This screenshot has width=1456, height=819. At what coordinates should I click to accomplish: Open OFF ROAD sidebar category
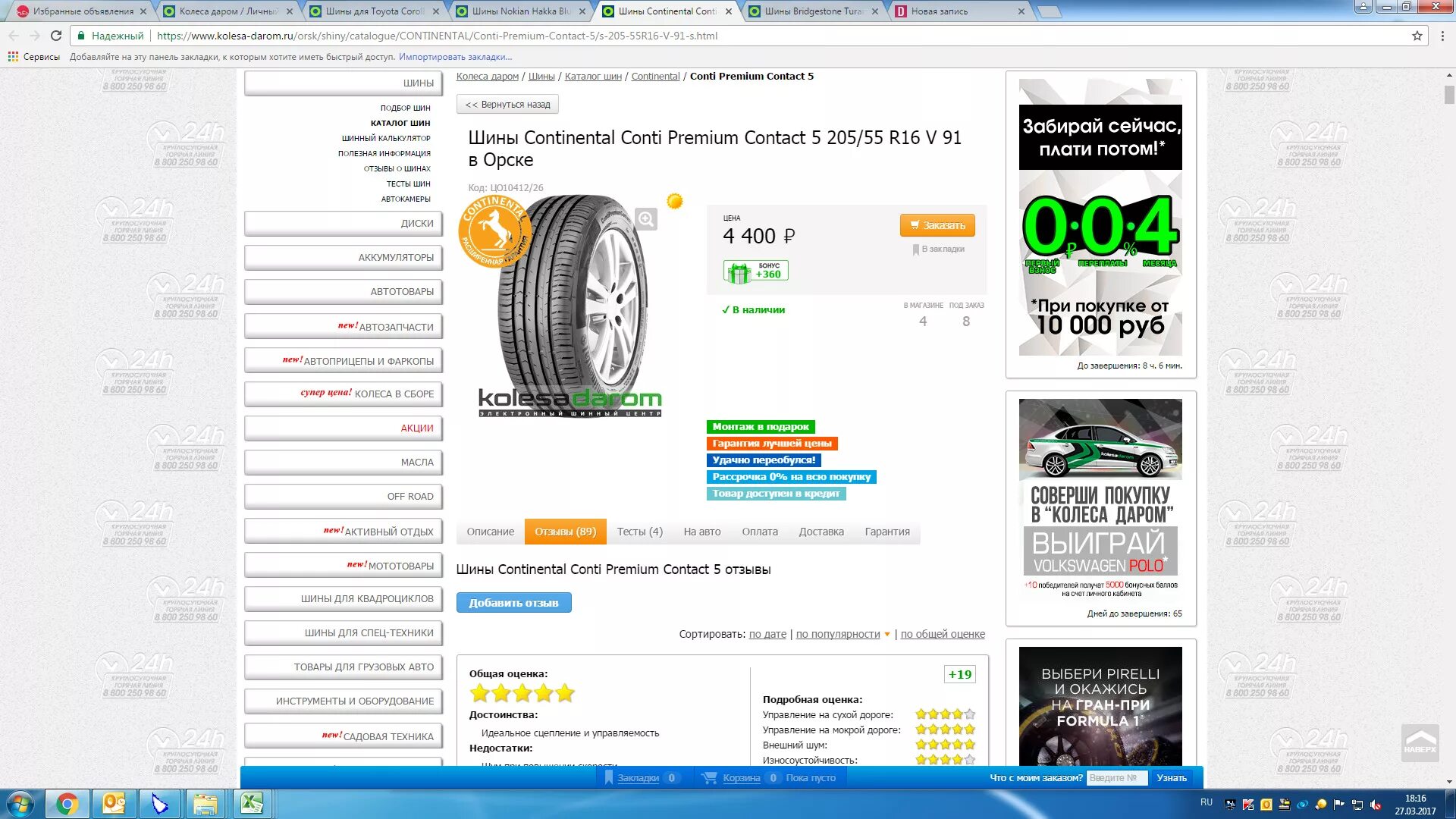coord(343,497)
